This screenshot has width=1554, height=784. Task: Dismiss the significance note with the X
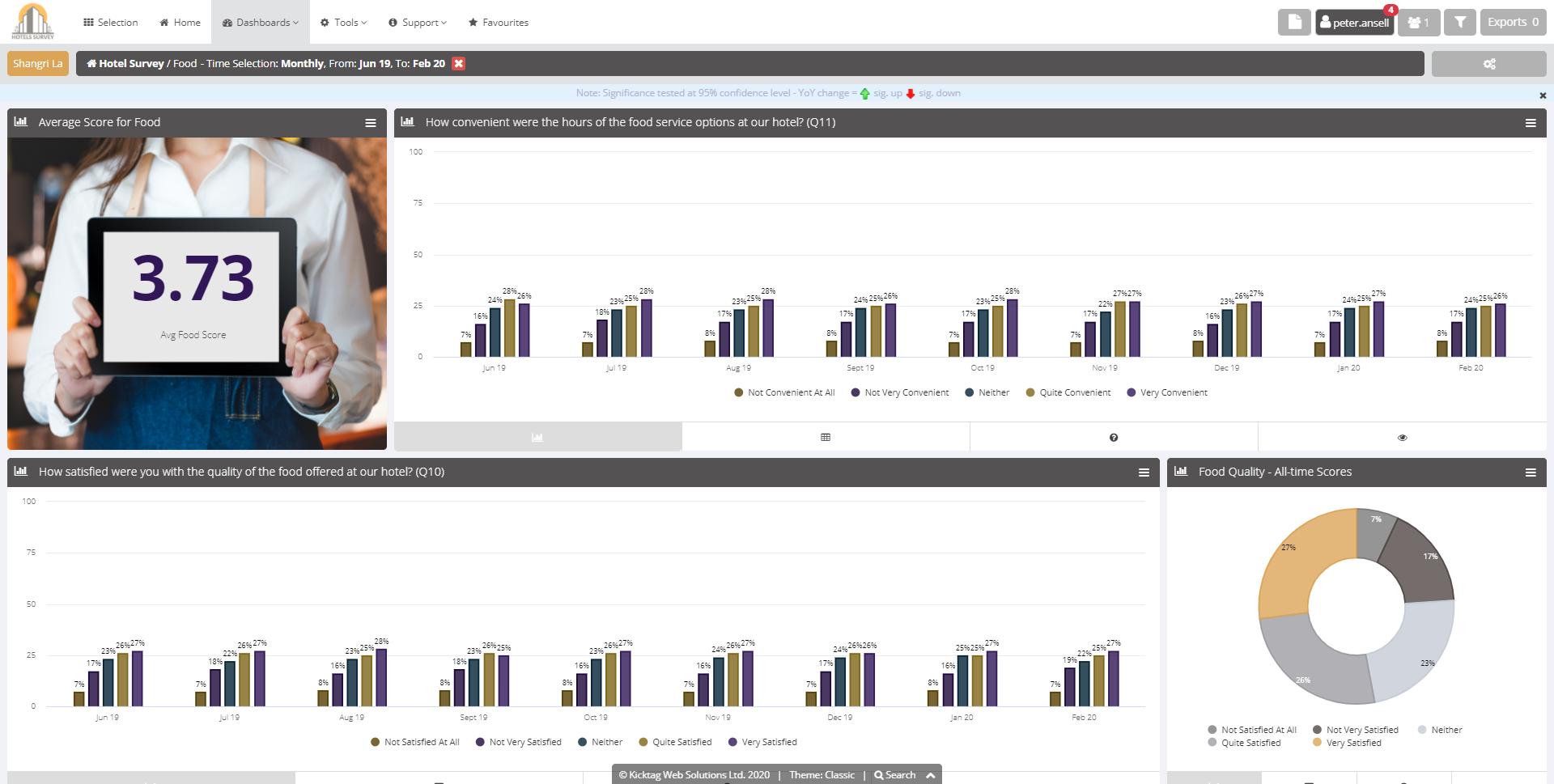click(1543, 95)
